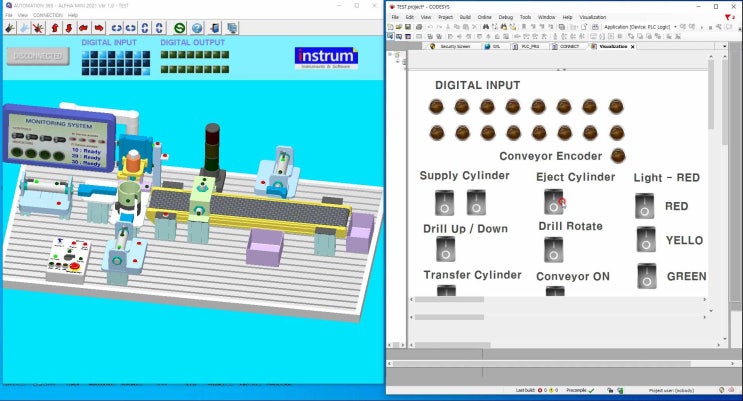Open the editor tab list dropdown arrow
Viewport: 743px width, 401px height.
coord(725,46)
